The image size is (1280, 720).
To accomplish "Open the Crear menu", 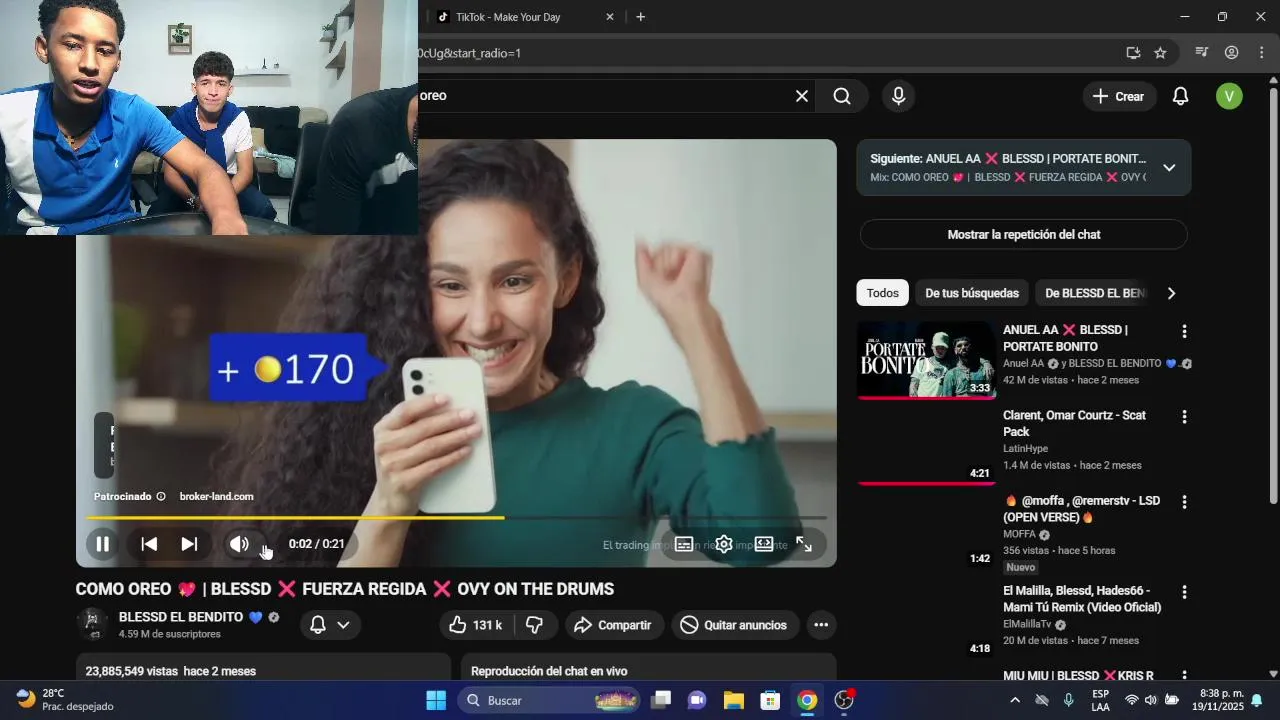I will click(1119, 96).
